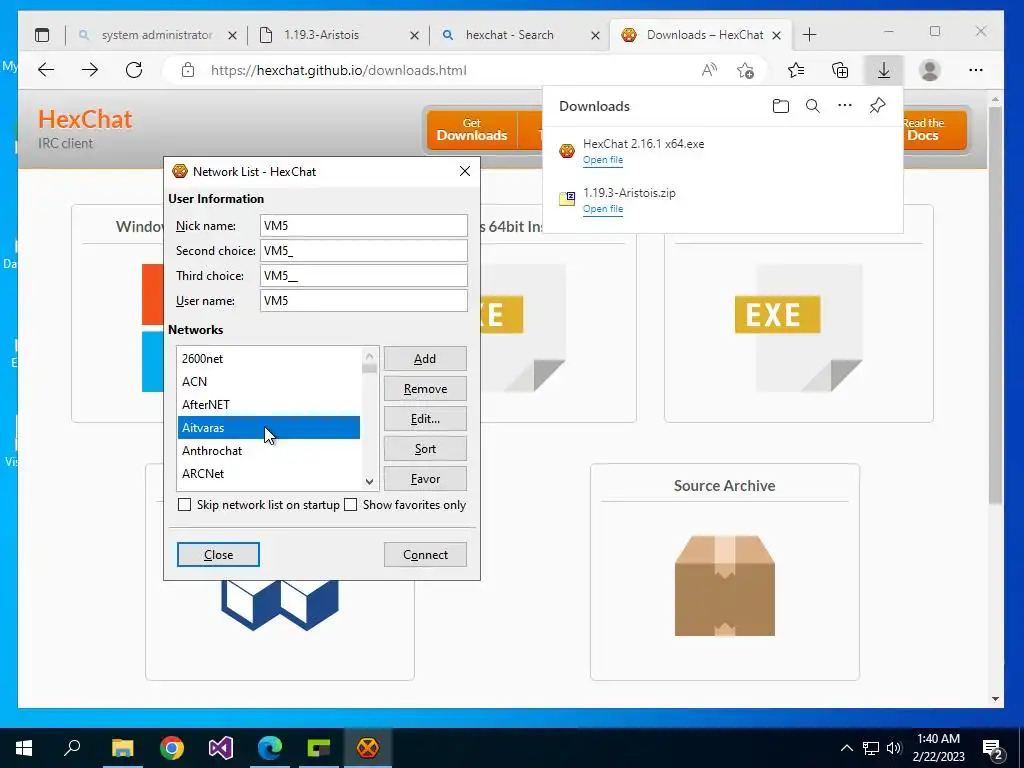The width and height of the screenshot is (1024, 768).
Task: Open file link for HexChat 2.16.1 x64.exe
Action: [x=603, y=160]
